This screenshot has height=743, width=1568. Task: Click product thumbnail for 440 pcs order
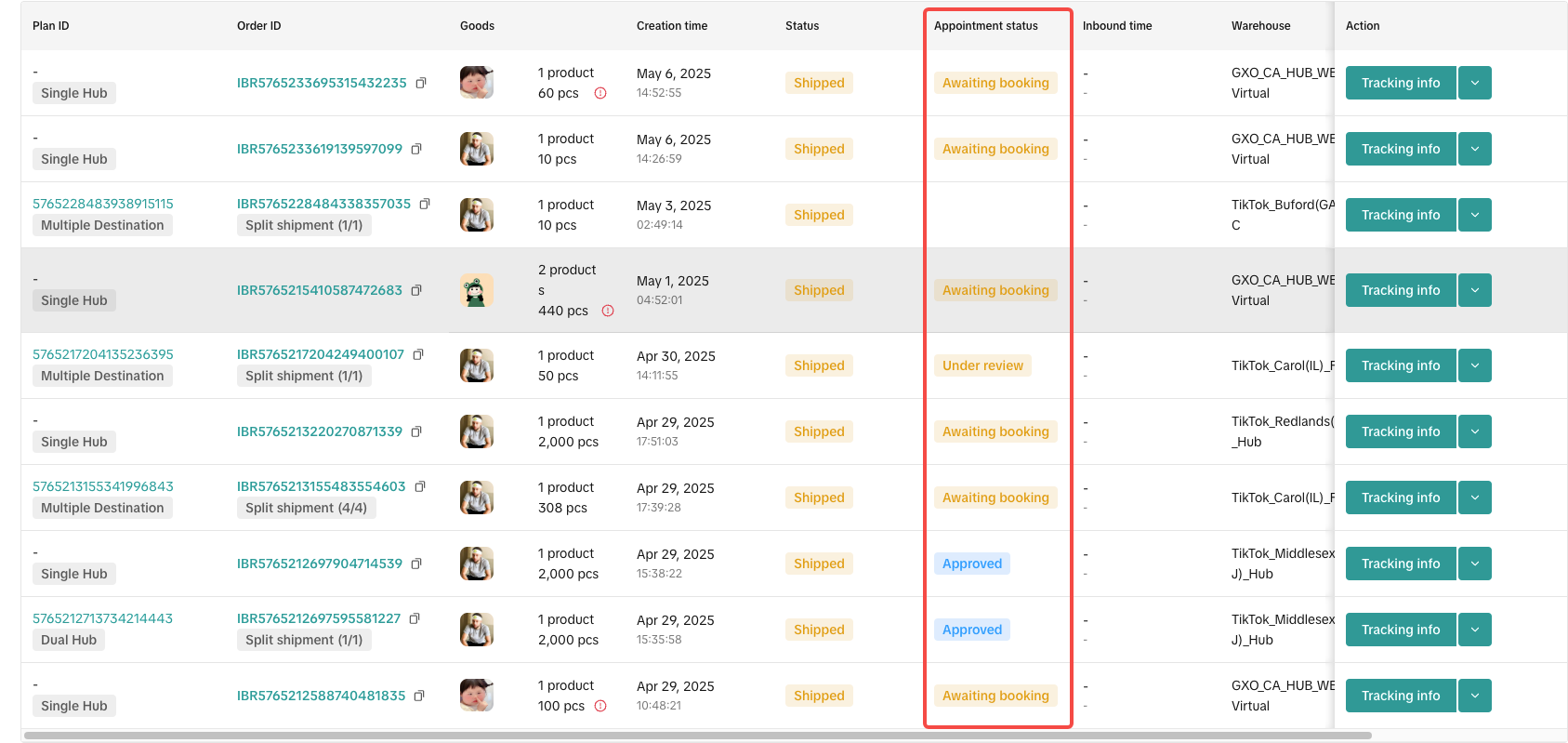click(476, 290)
